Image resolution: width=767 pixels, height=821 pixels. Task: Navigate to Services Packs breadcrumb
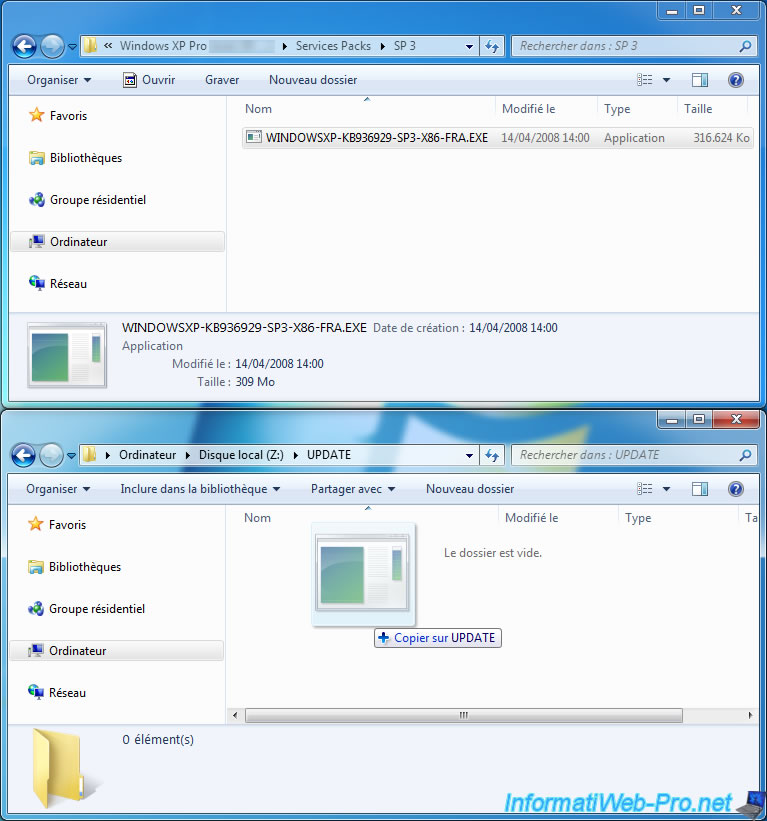click(x=333, y=46)
